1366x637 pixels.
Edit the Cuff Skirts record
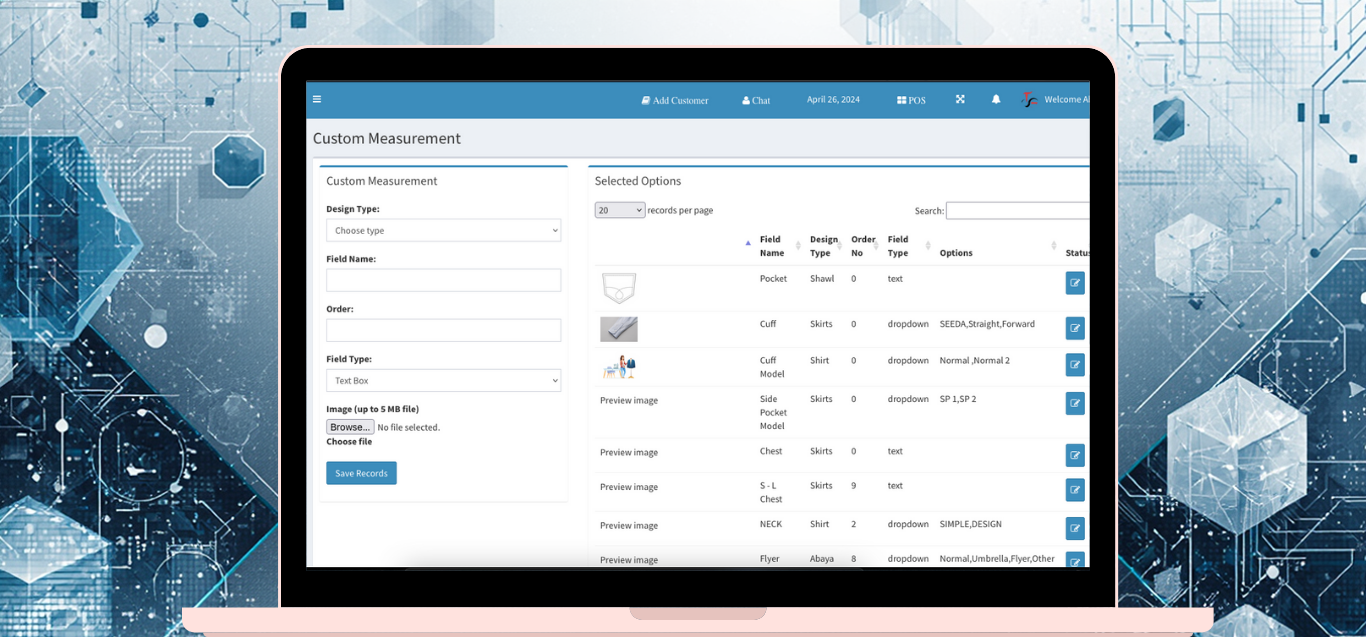point(1075,328)
